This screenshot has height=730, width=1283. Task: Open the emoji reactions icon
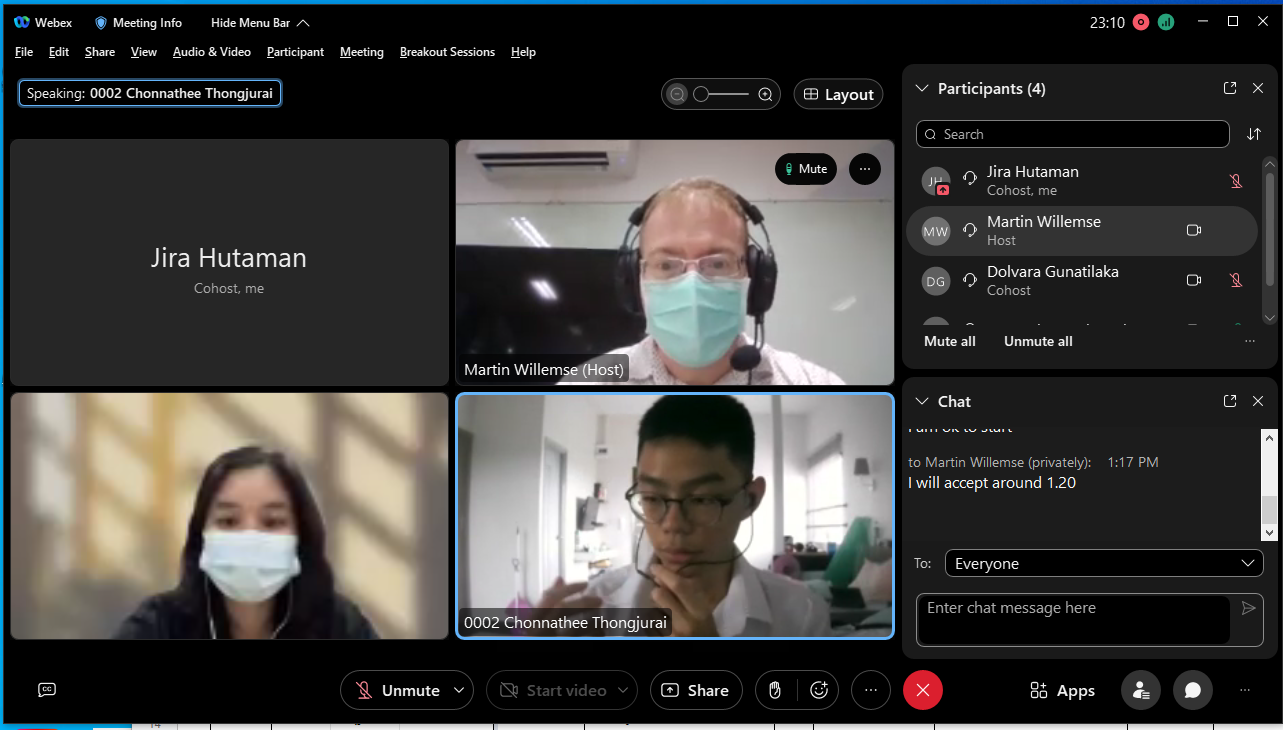819,690
